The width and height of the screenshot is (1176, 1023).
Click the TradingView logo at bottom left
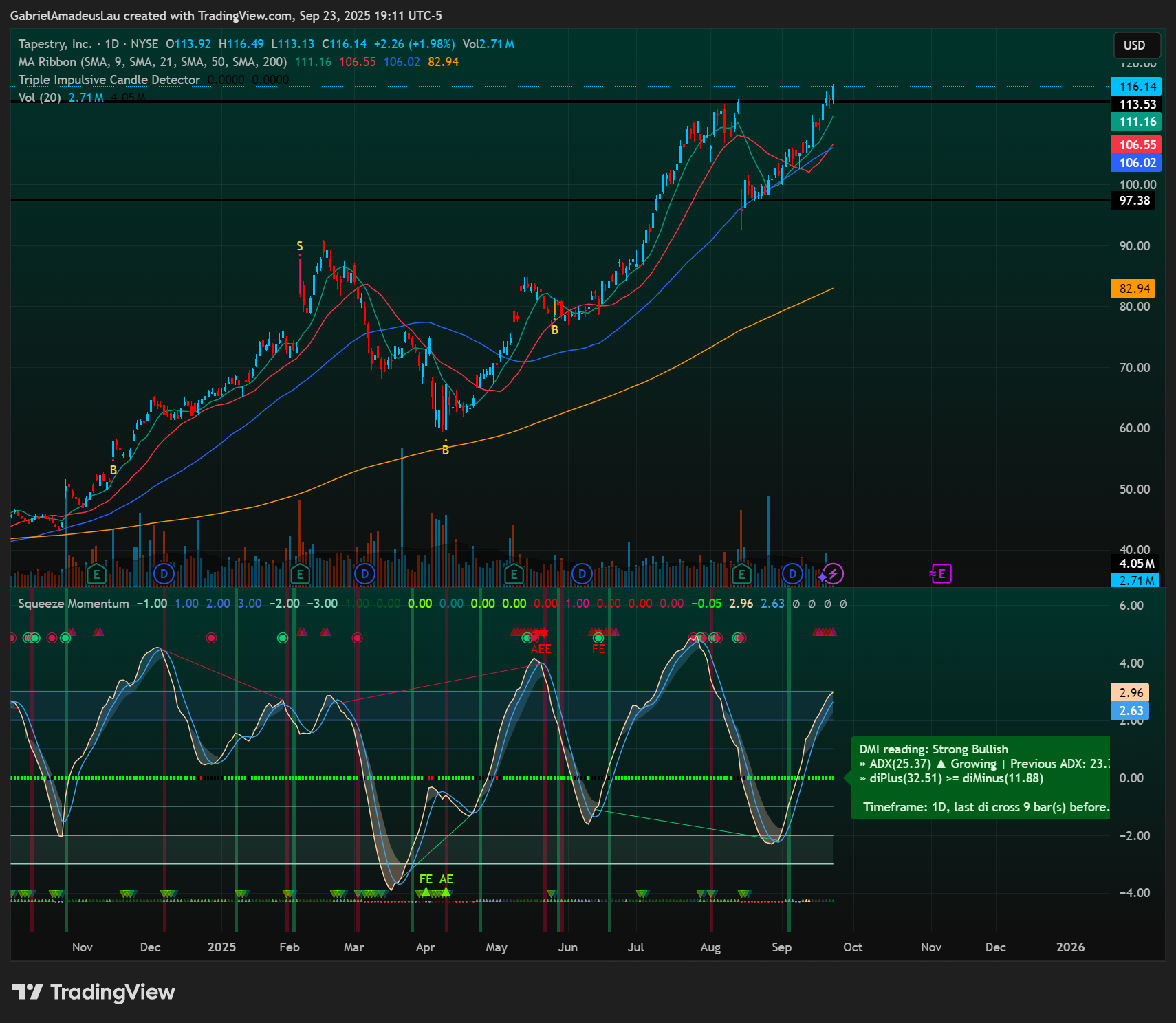(94, 992)
